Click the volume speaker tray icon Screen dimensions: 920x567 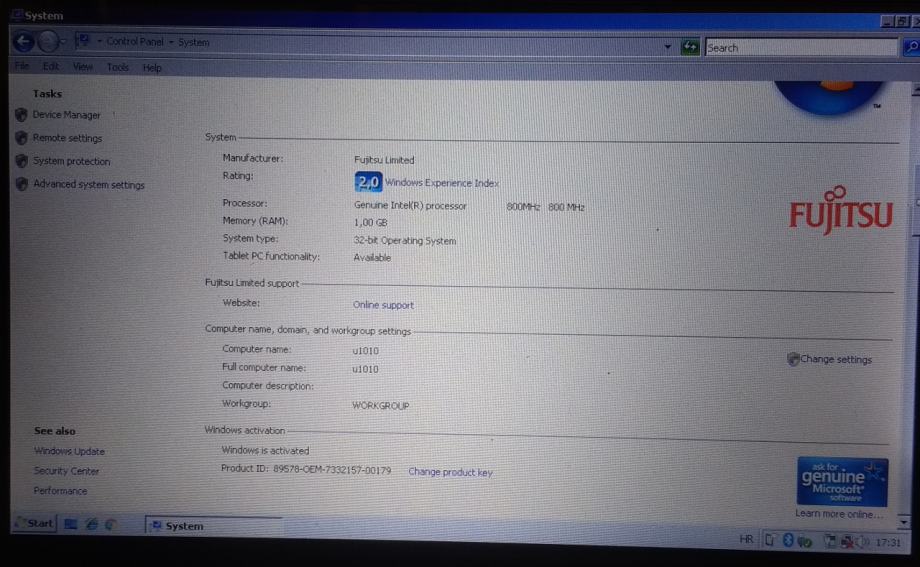point(862,542)
